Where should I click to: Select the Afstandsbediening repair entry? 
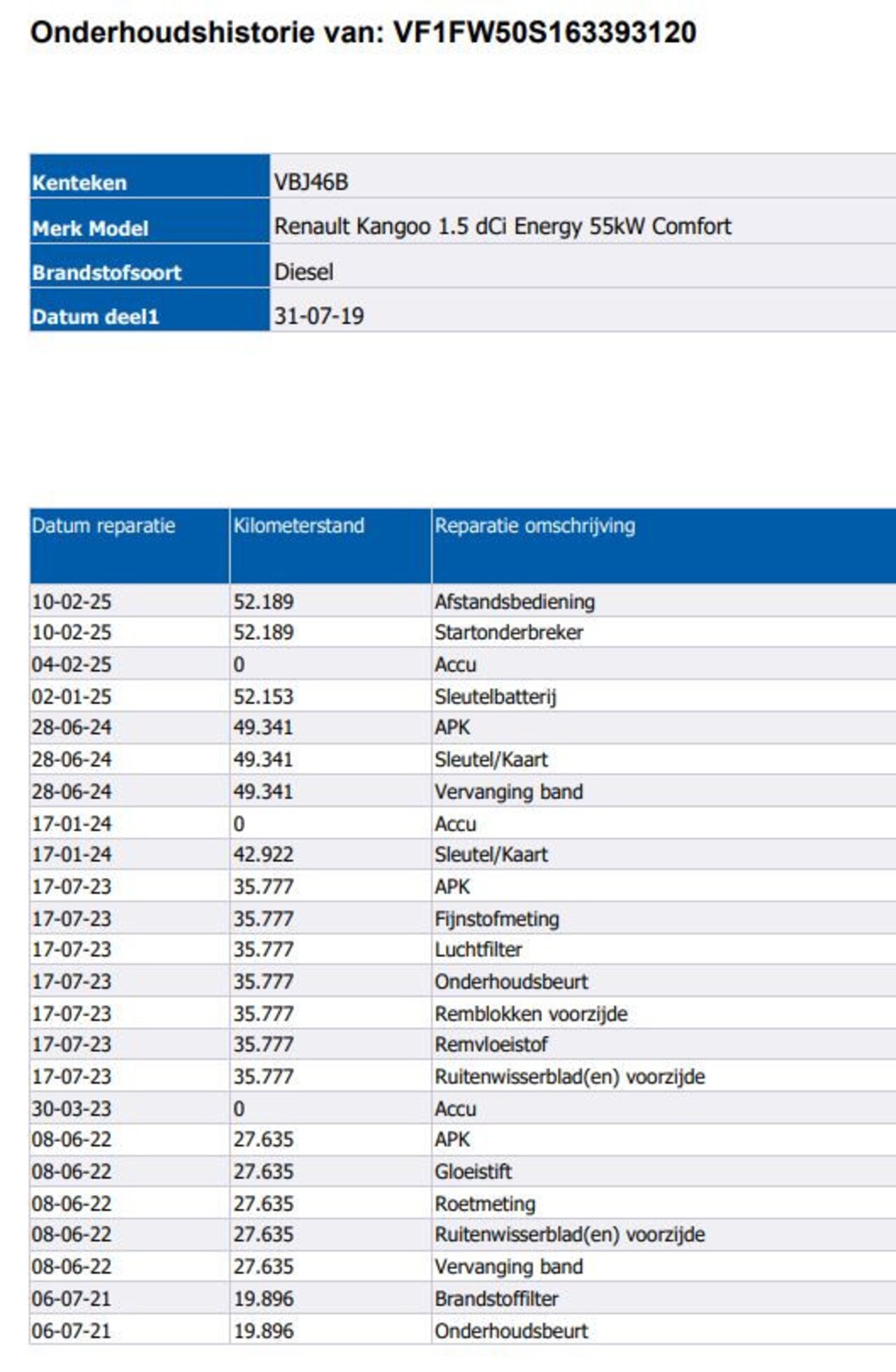pyautogui.click(x=514, y=602)
